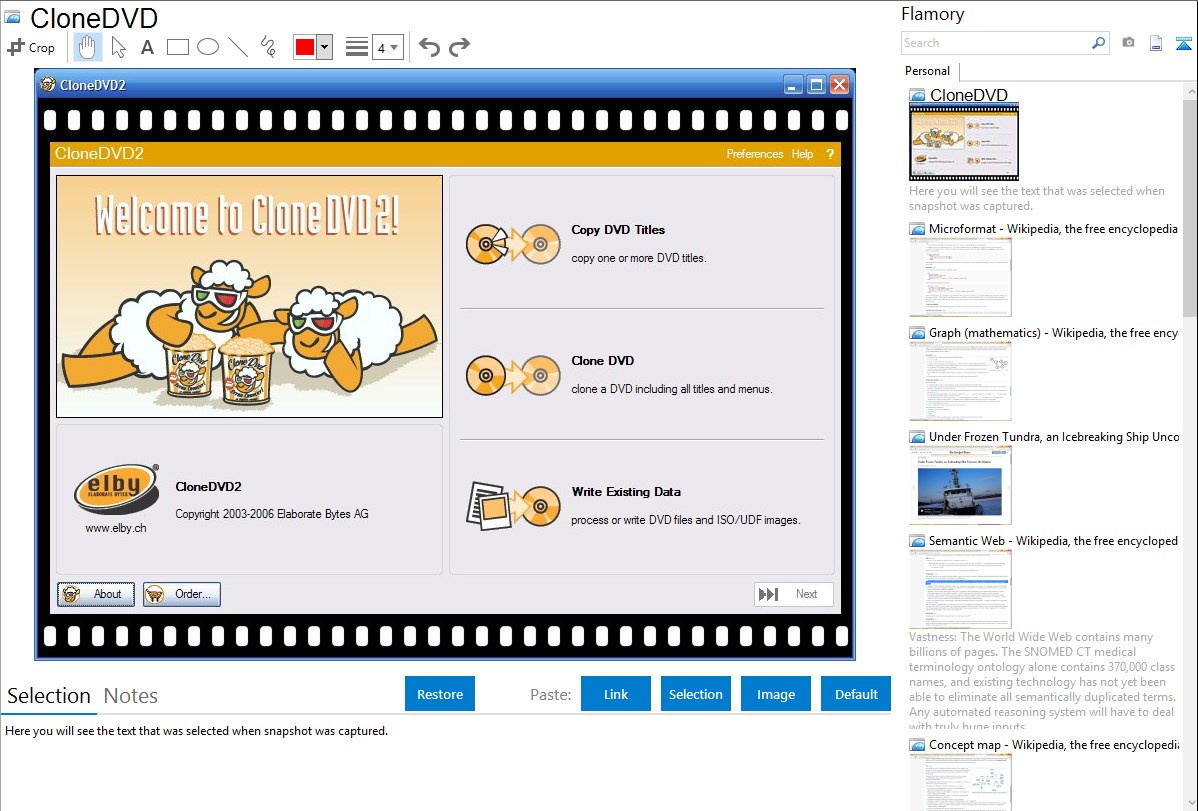
Task: Select the Under Frozen Tundra snapshot title
Action: coord(1054,436)
